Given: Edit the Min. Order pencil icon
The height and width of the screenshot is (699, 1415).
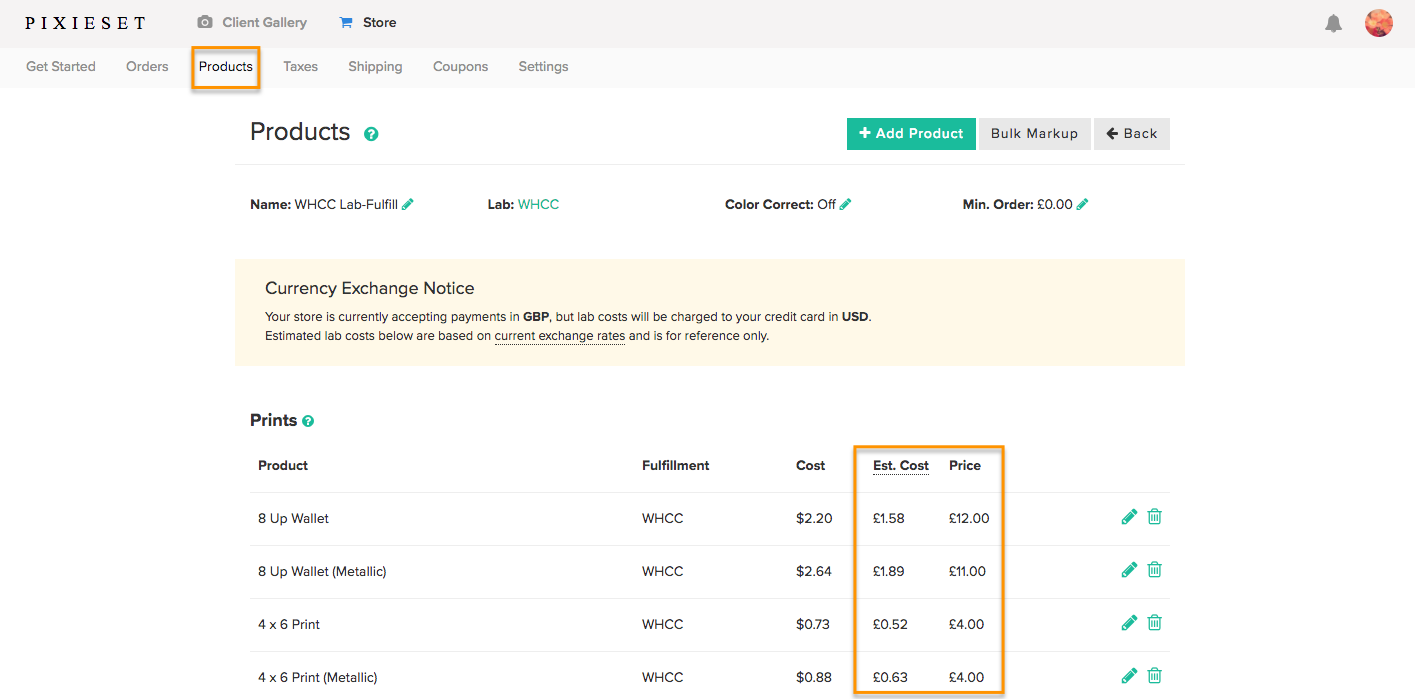Looking at the screenshot, I should pos(1083,204).
